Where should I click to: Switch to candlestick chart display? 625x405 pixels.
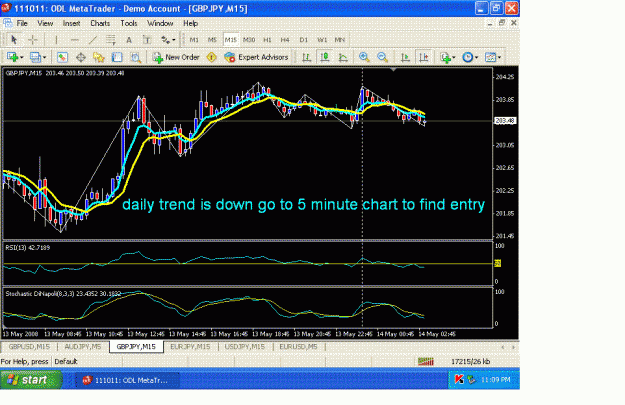[x=325, y=57]
